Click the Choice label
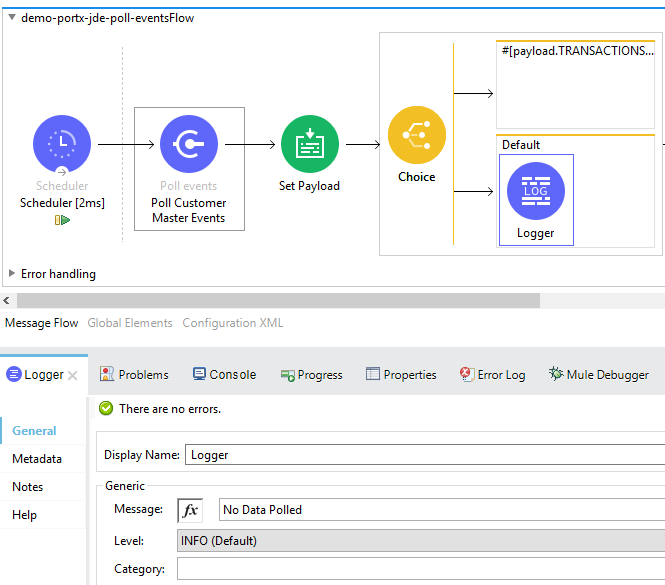Viewport: 665px width, 585px height. click(x=416, y=176)
